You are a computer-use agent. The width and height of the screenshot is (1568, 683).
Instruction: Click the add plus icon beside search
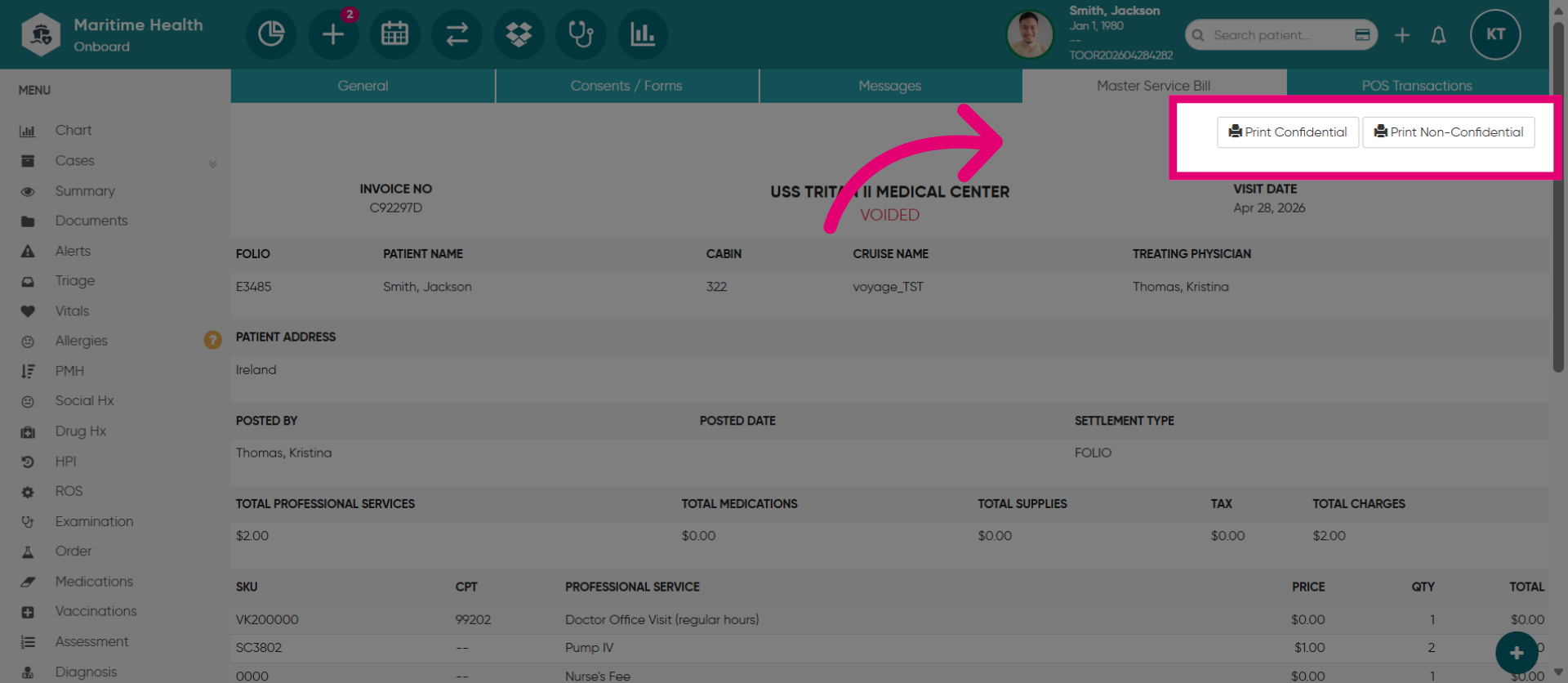(x=1402, y=35)
